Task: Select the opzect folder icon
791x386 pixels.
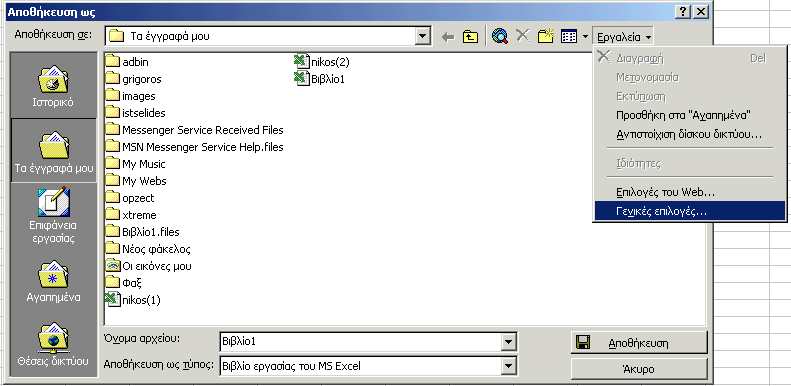Action: 112,198
